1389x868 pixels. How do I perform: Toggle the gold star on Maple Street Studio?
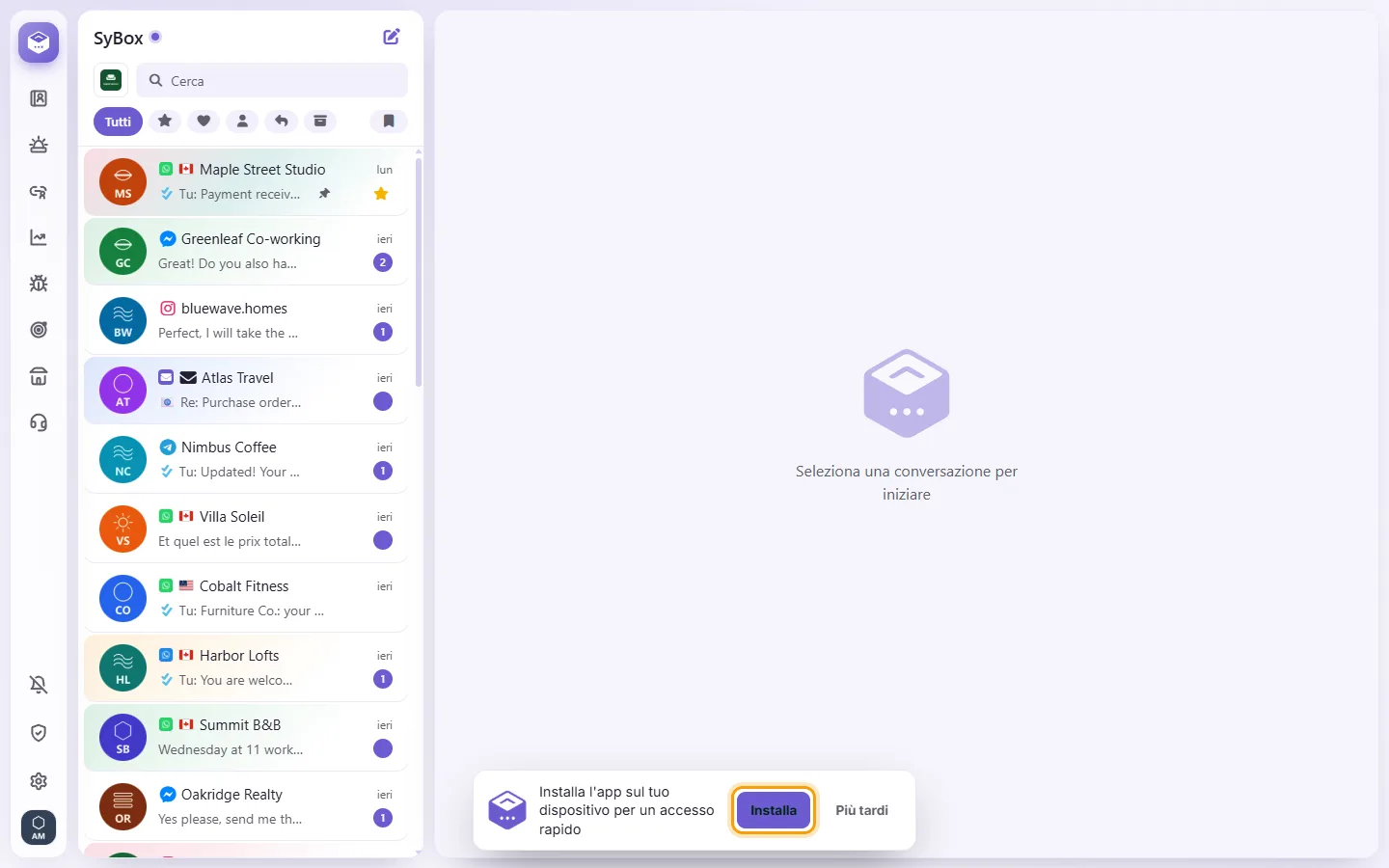point(381,194)
